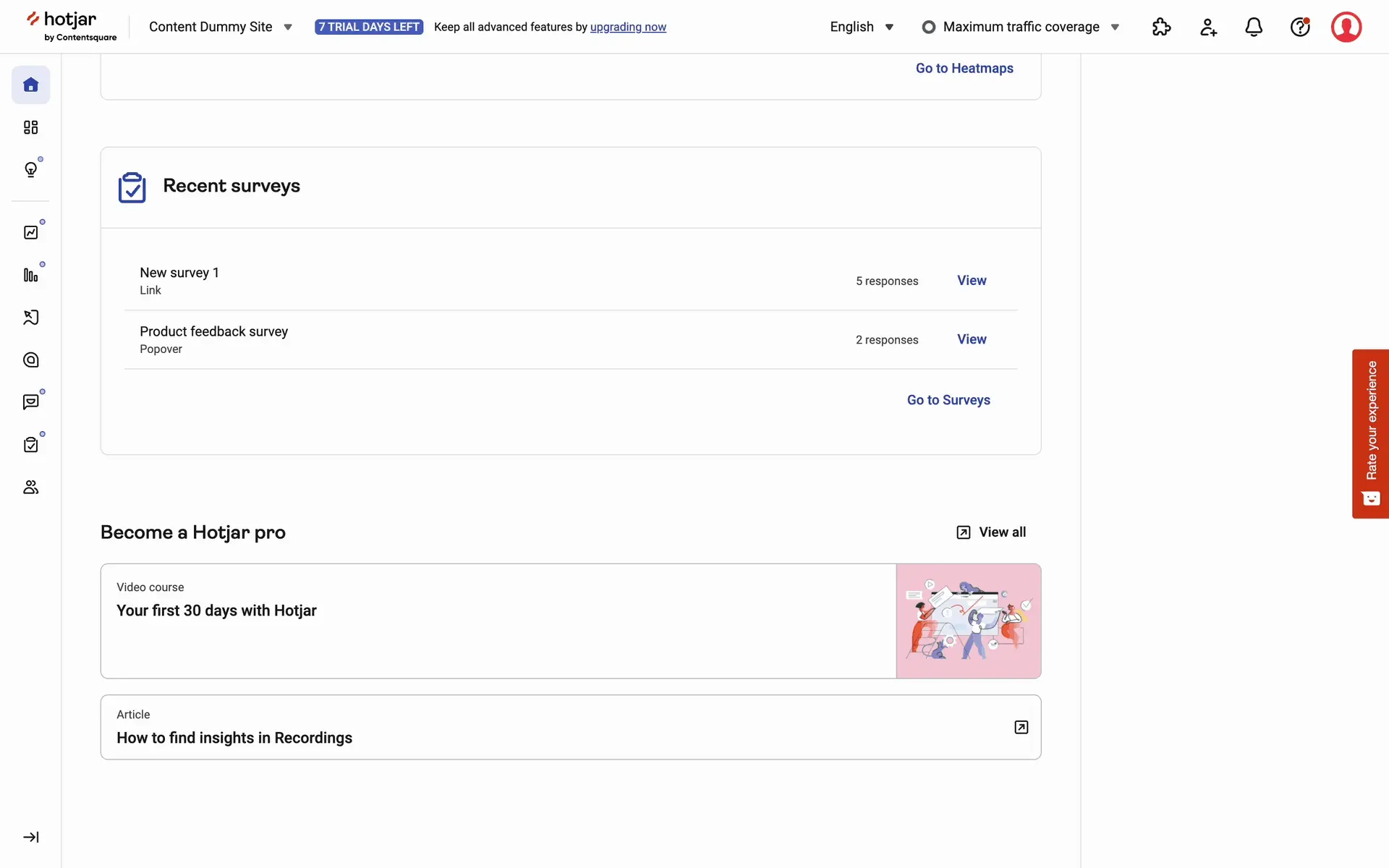Open the Interviews people icon in sidebar
This screenshot has height=868, width=1389.
[30, 488]
